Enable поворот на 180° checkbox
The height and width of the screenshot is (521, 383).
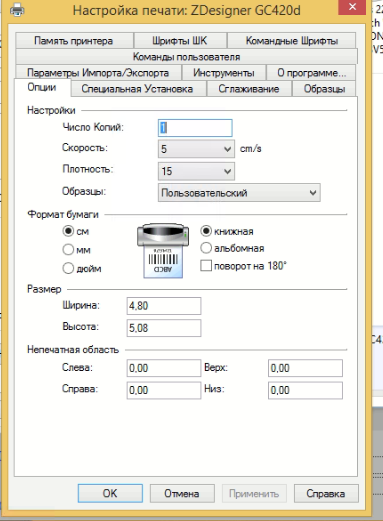206,266
